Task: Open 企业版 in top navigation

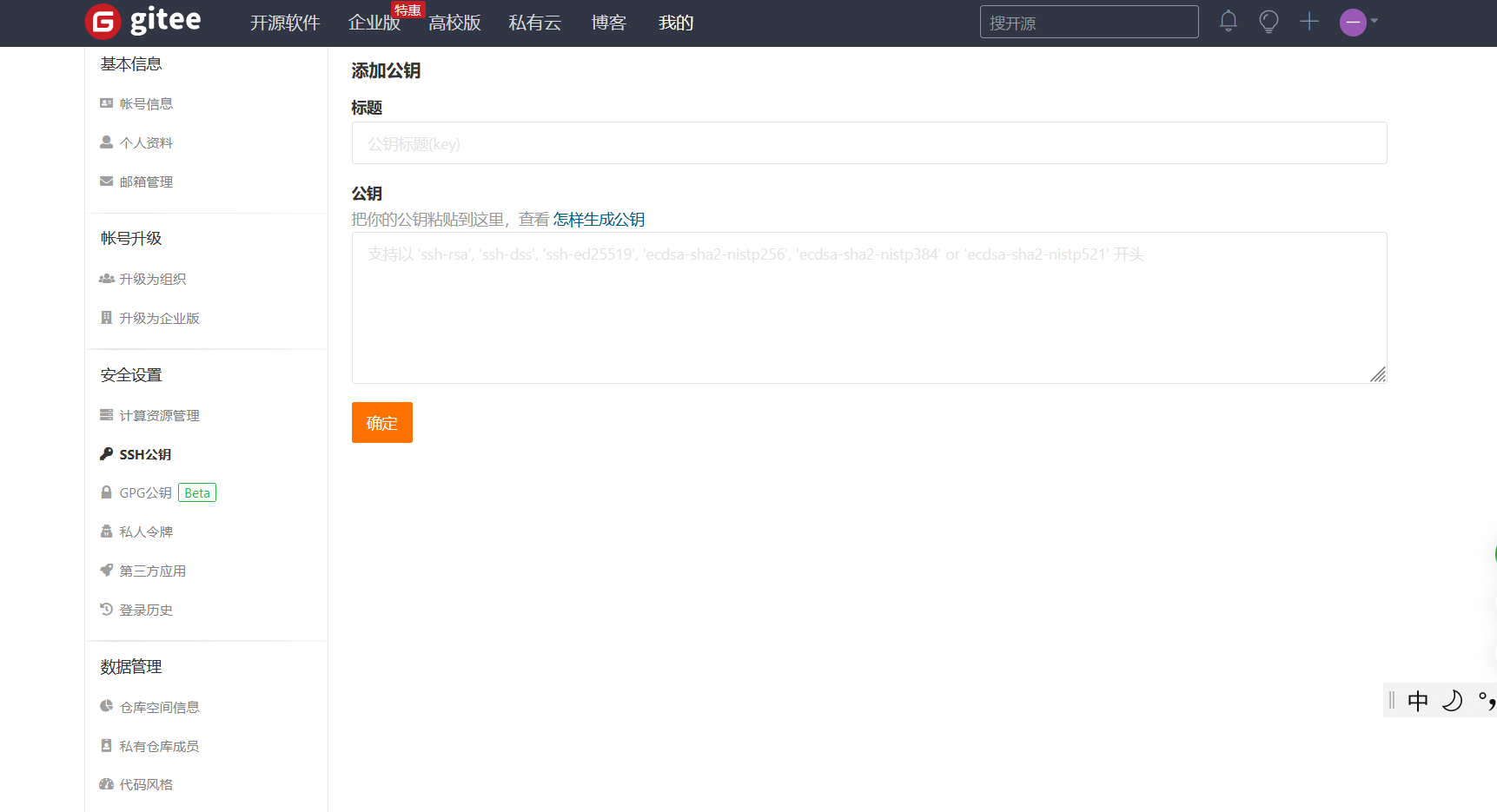Action: point(374,23)
